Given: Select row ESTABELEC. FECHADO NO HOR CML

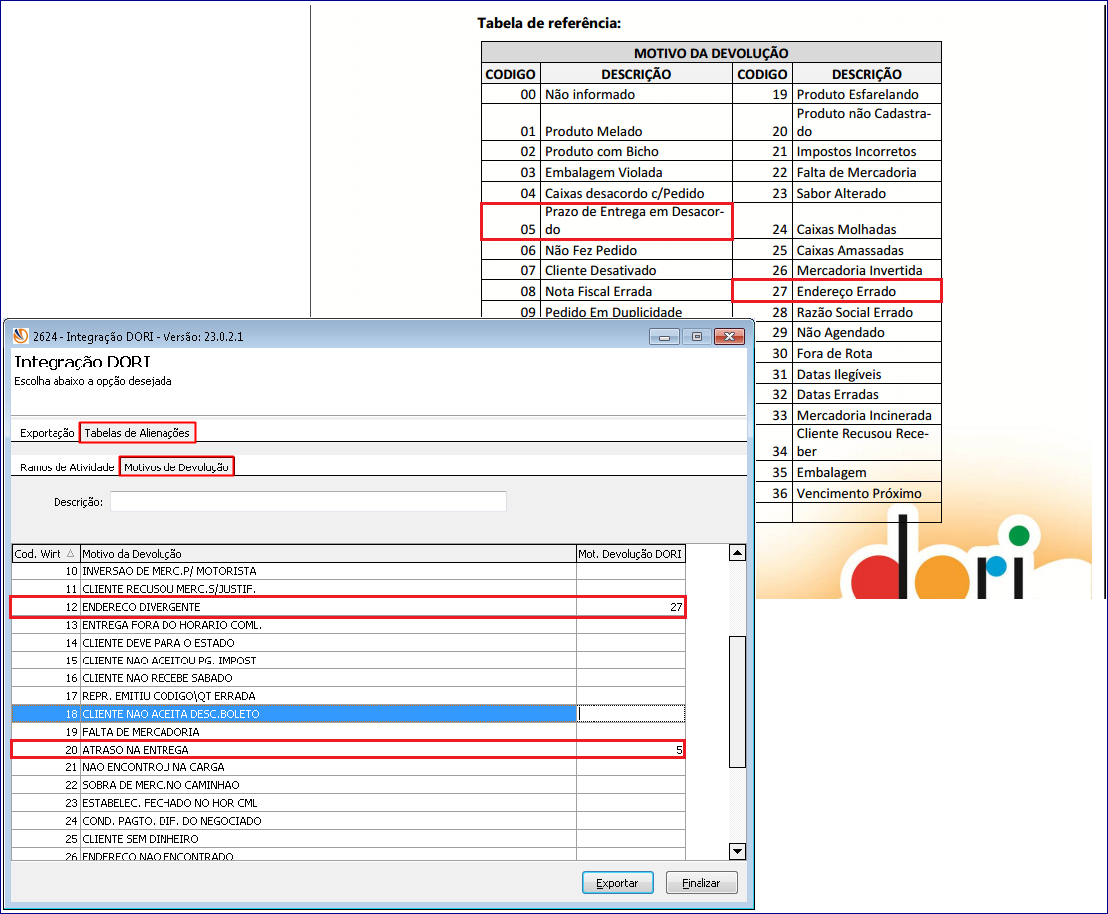Looking at the screenshot, I should (x=348, y=804).
